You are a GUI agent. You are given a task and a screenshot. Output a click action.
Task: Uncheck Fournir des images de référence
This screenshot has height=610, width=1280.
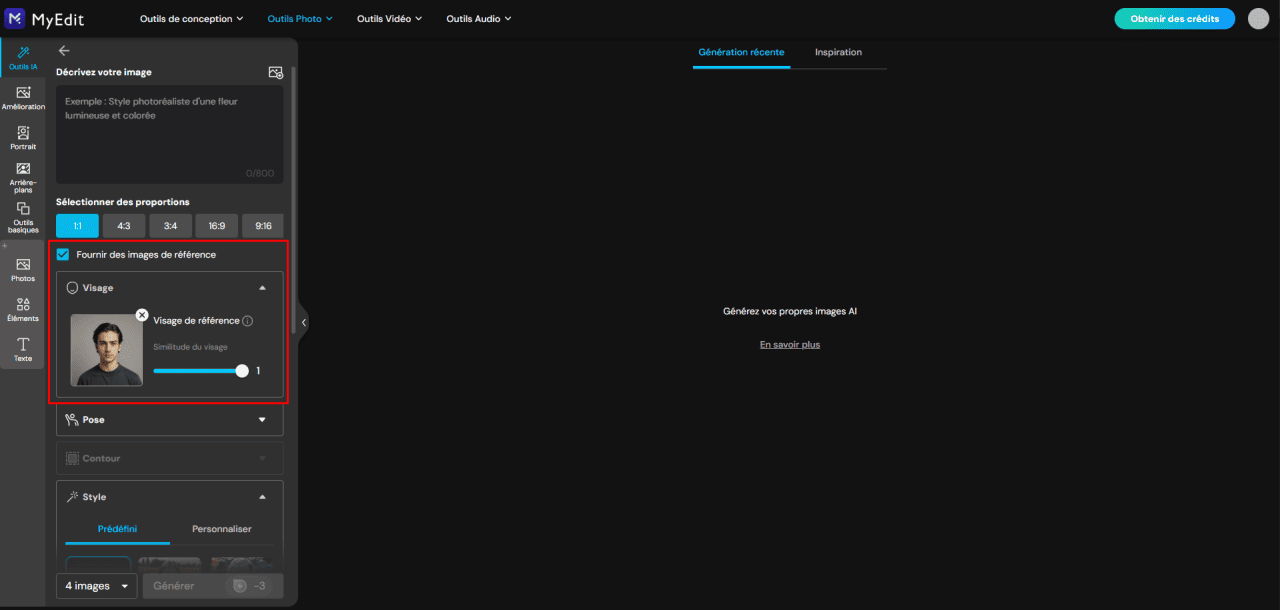(x=63, y=254)
